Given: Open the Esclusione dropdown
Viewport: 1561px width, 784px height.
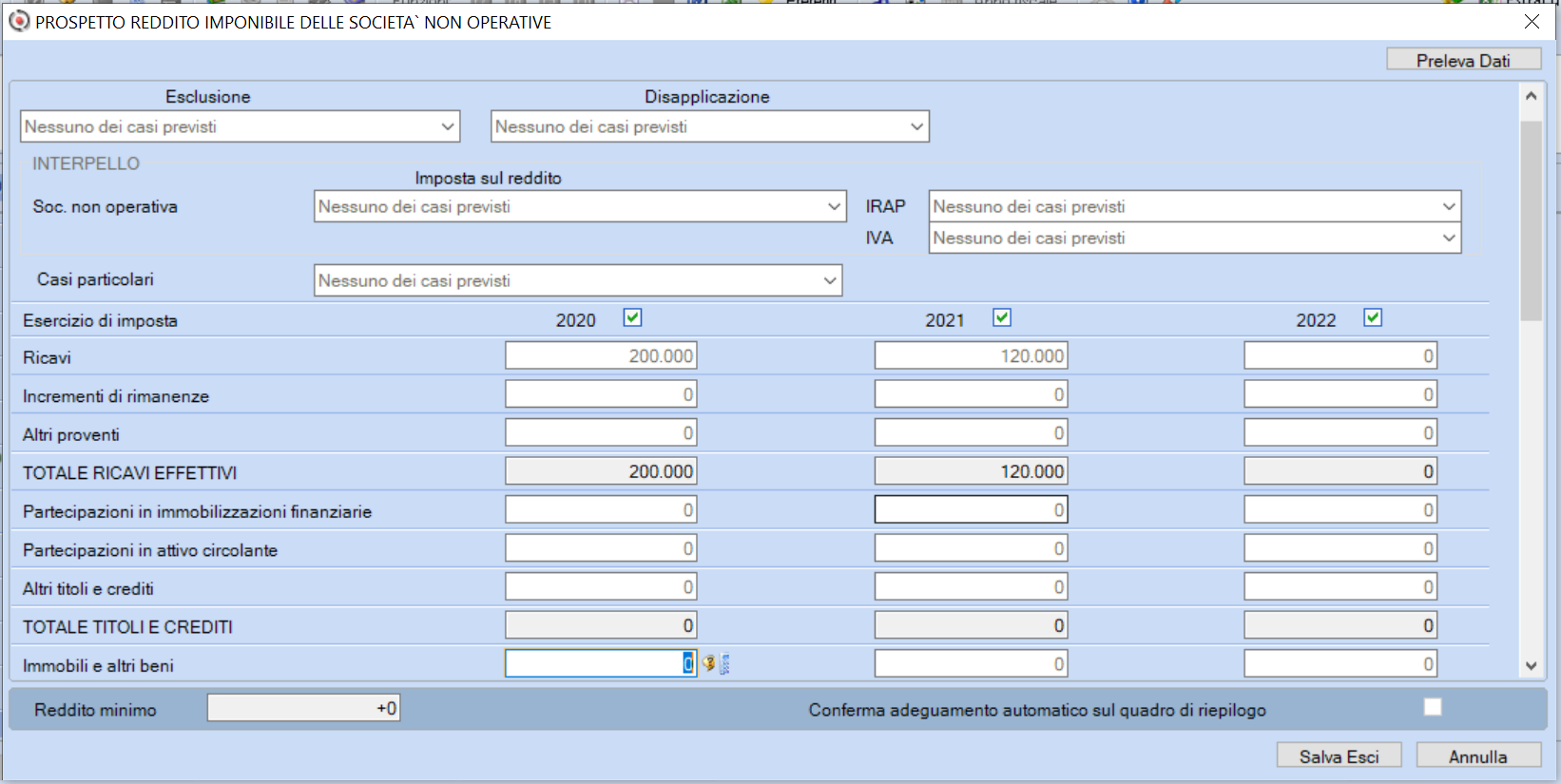Looking at the screenshot, I should point(240,126).
